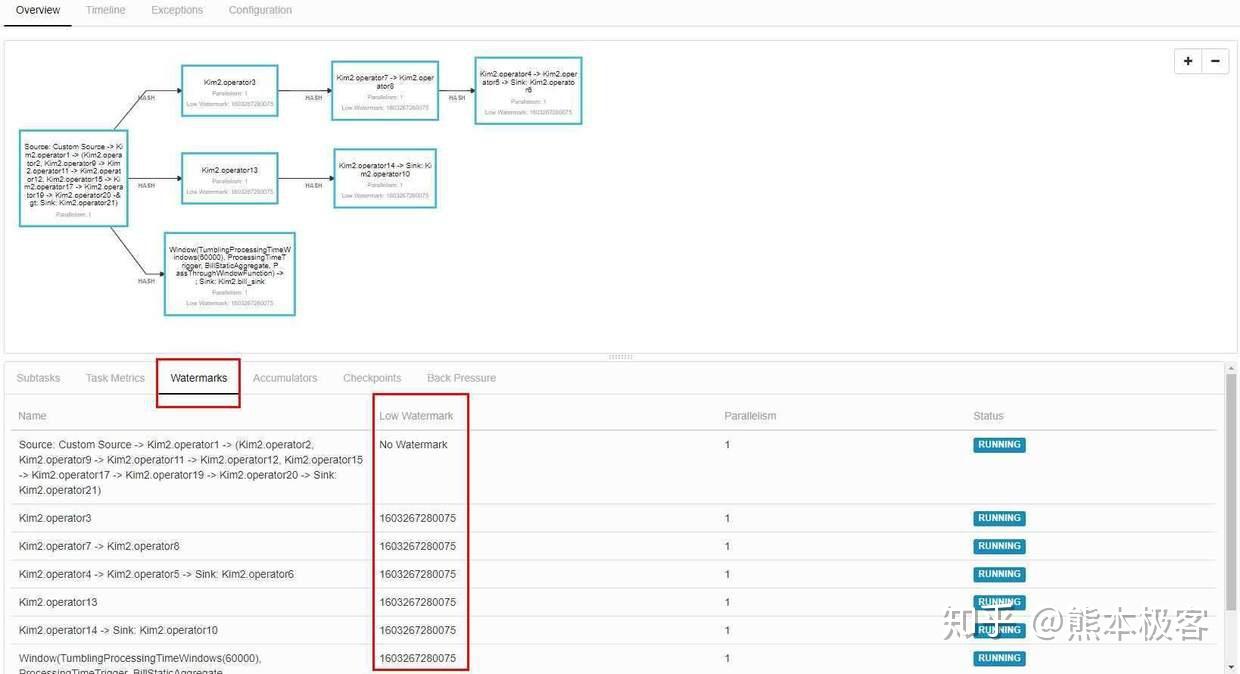The image size is (1240, 674).
Task: Switch to the Subtasks subtab
Action: pos(38,378)
